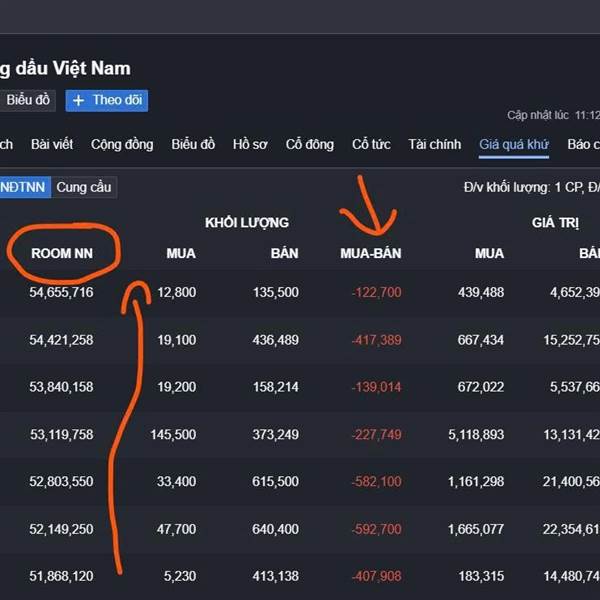
Task: Click the Theo dõi follow button
Action: click(x=106, y=101)
